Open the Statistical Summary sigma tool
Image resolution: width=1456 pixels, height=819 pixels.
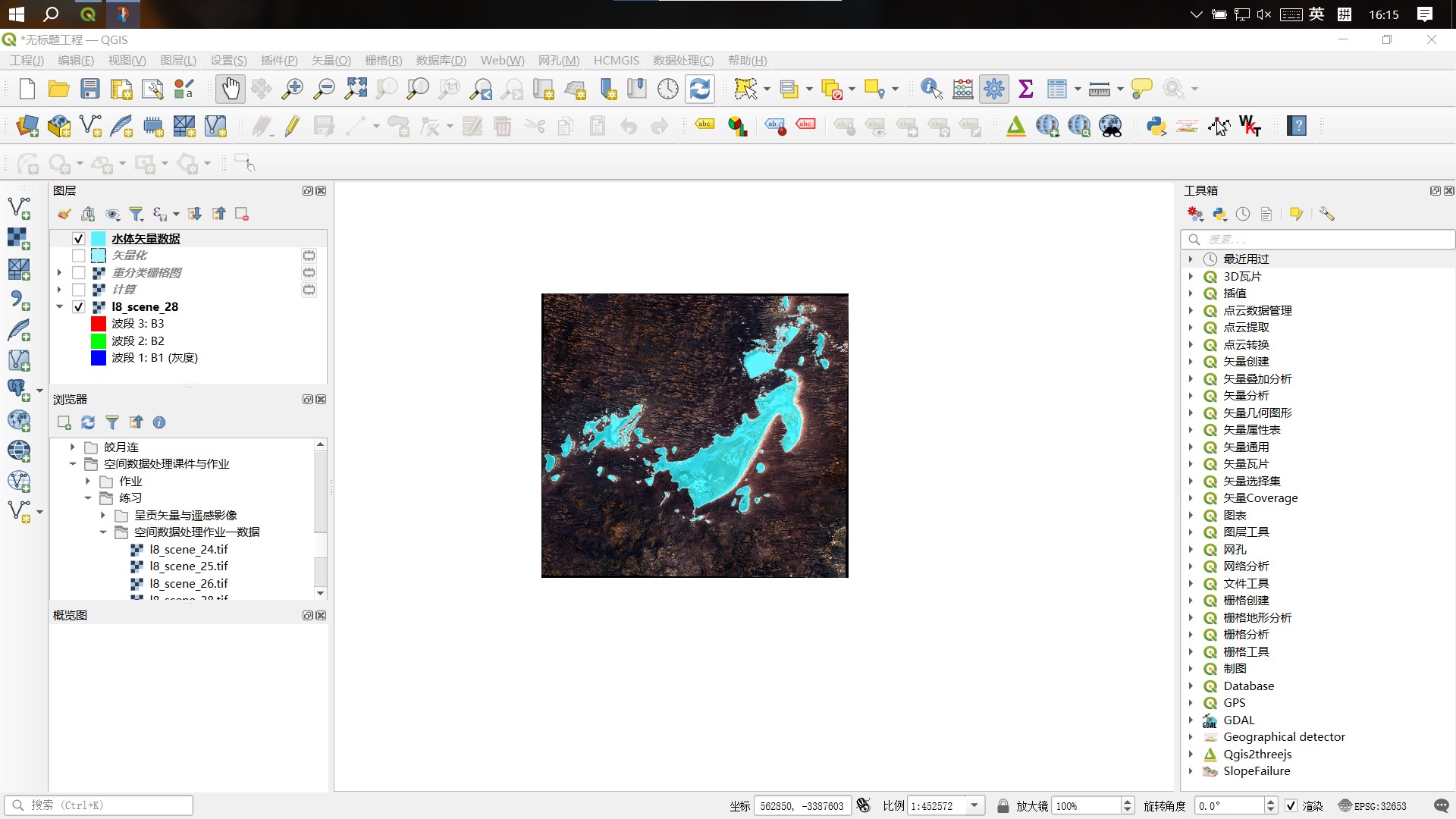tap(1026, 89)
